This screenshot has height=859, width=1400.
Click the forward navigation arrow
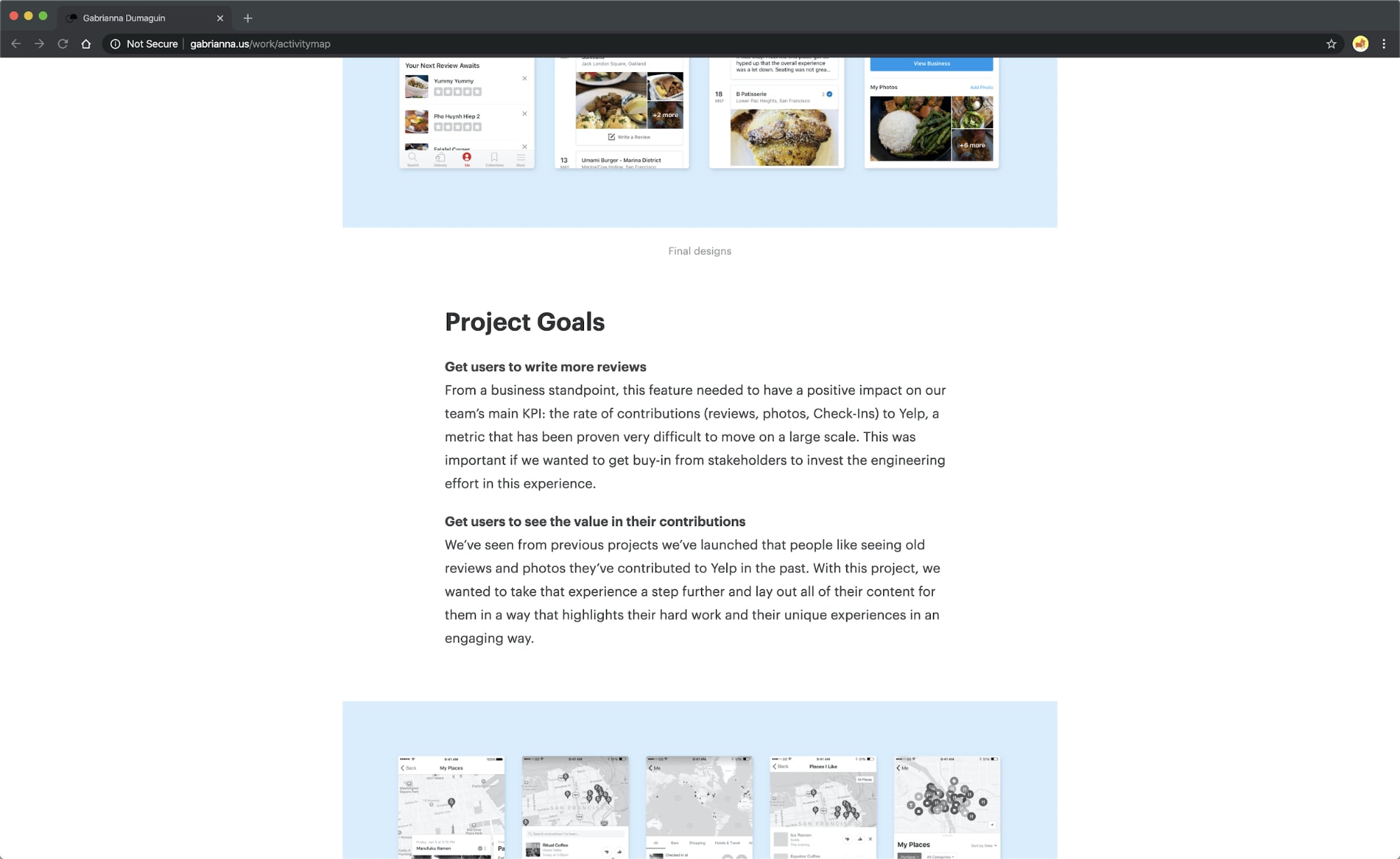click(38, 43)
